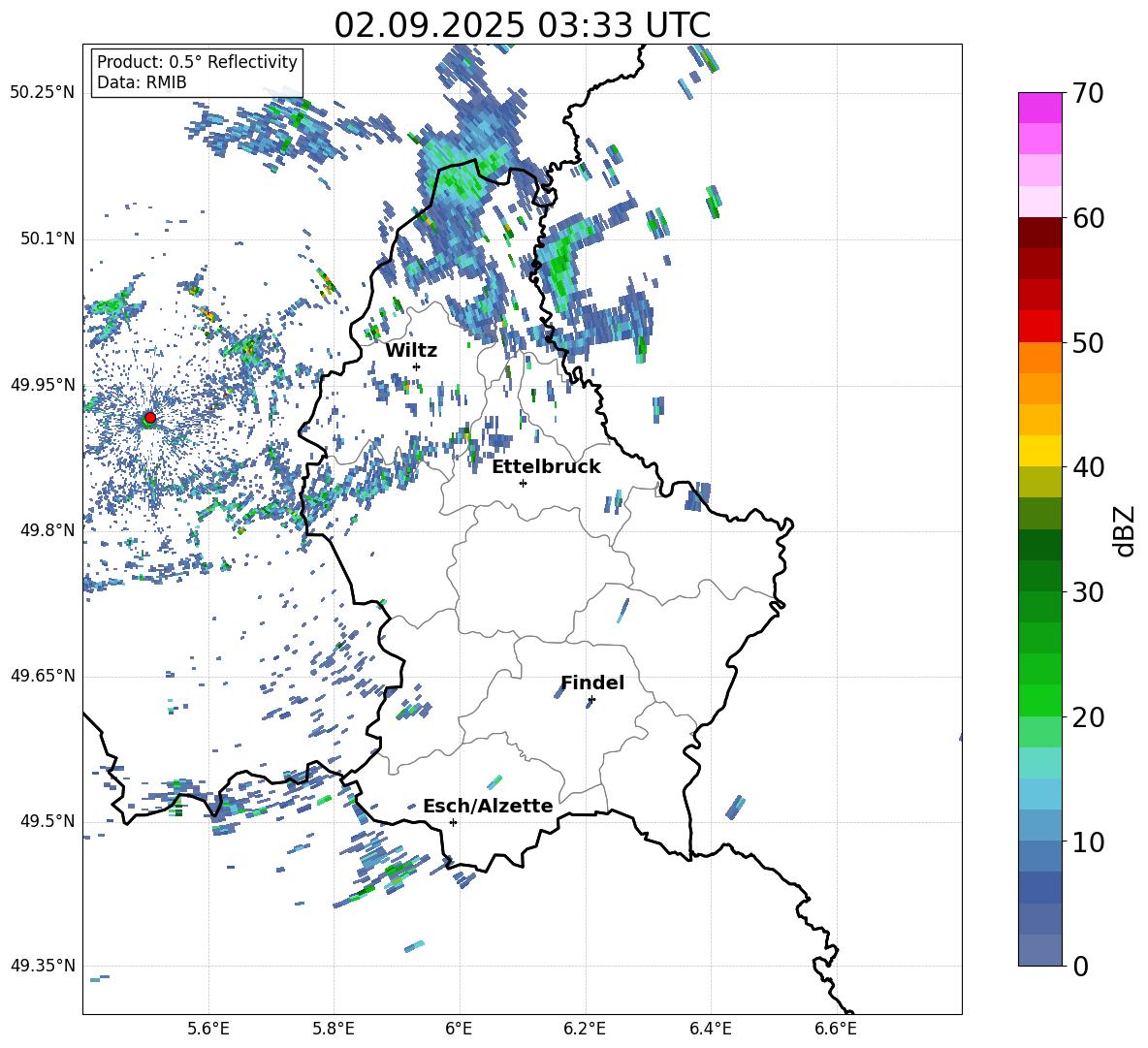Click the 10 value on the colorbar
1148x1048 pixels.
pos(1088,842)
